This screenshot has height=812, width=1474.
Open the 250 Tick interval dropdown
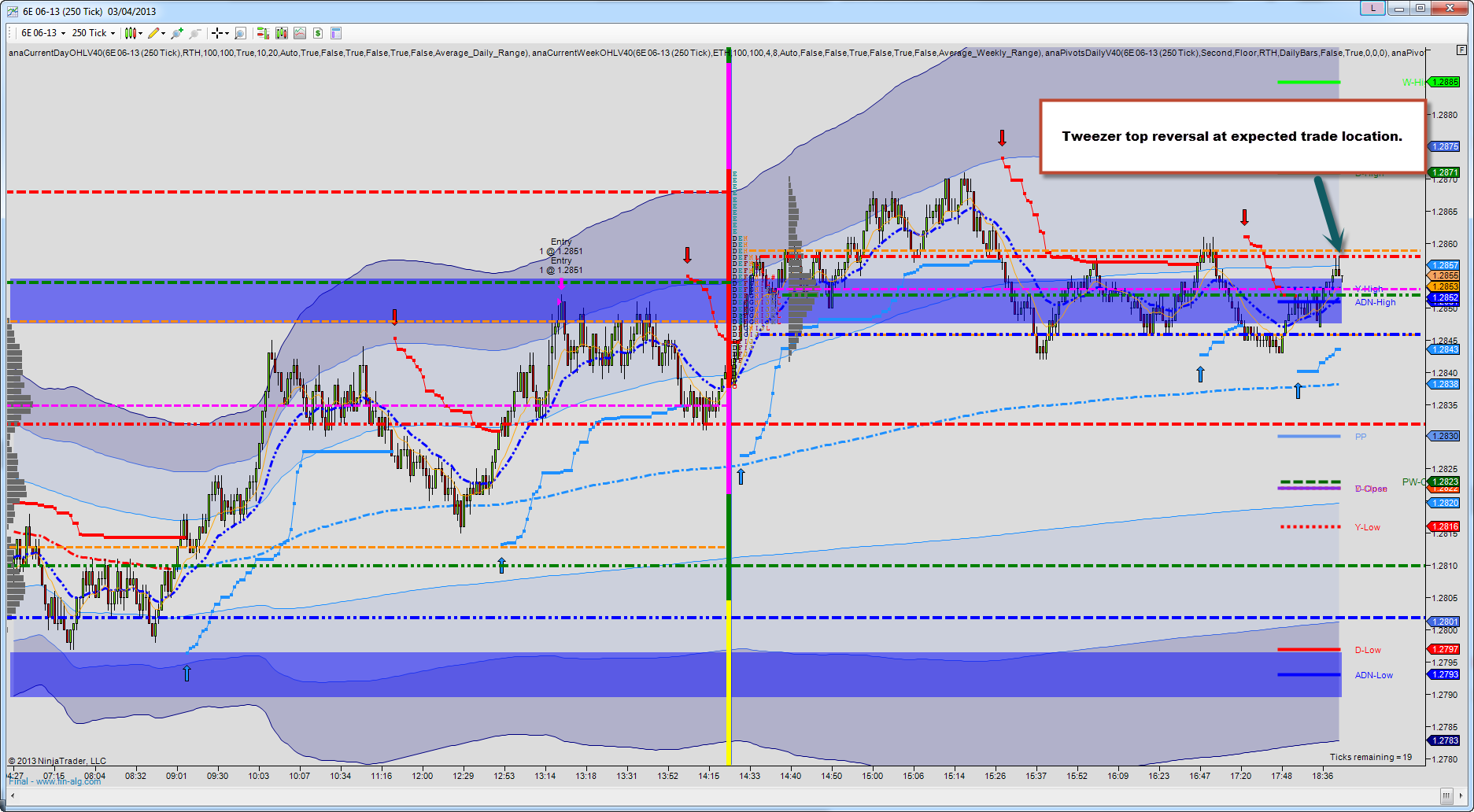tap(94, 33)
